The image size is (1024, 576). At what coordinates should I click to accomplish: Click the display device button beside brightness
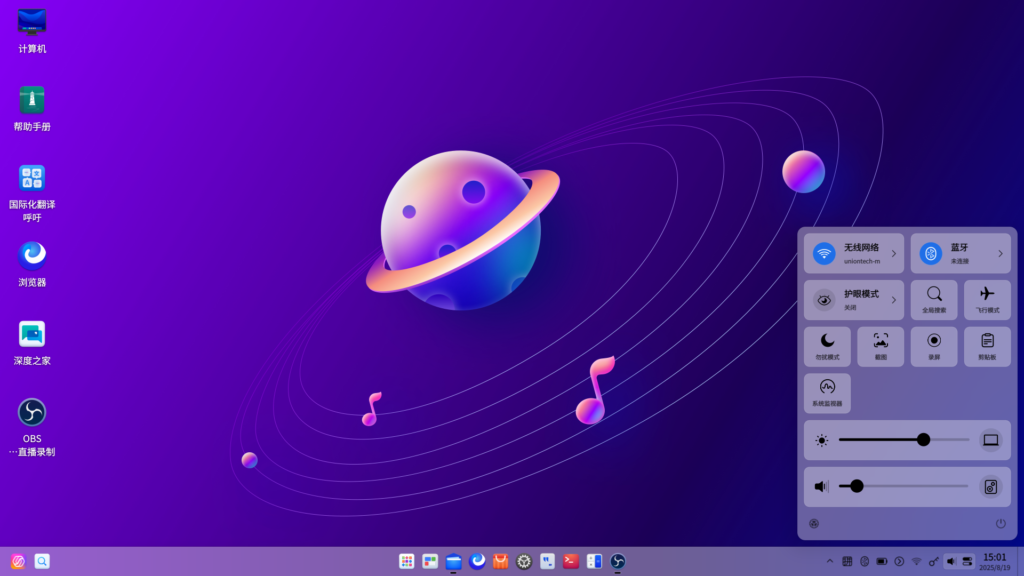(990, 440)
